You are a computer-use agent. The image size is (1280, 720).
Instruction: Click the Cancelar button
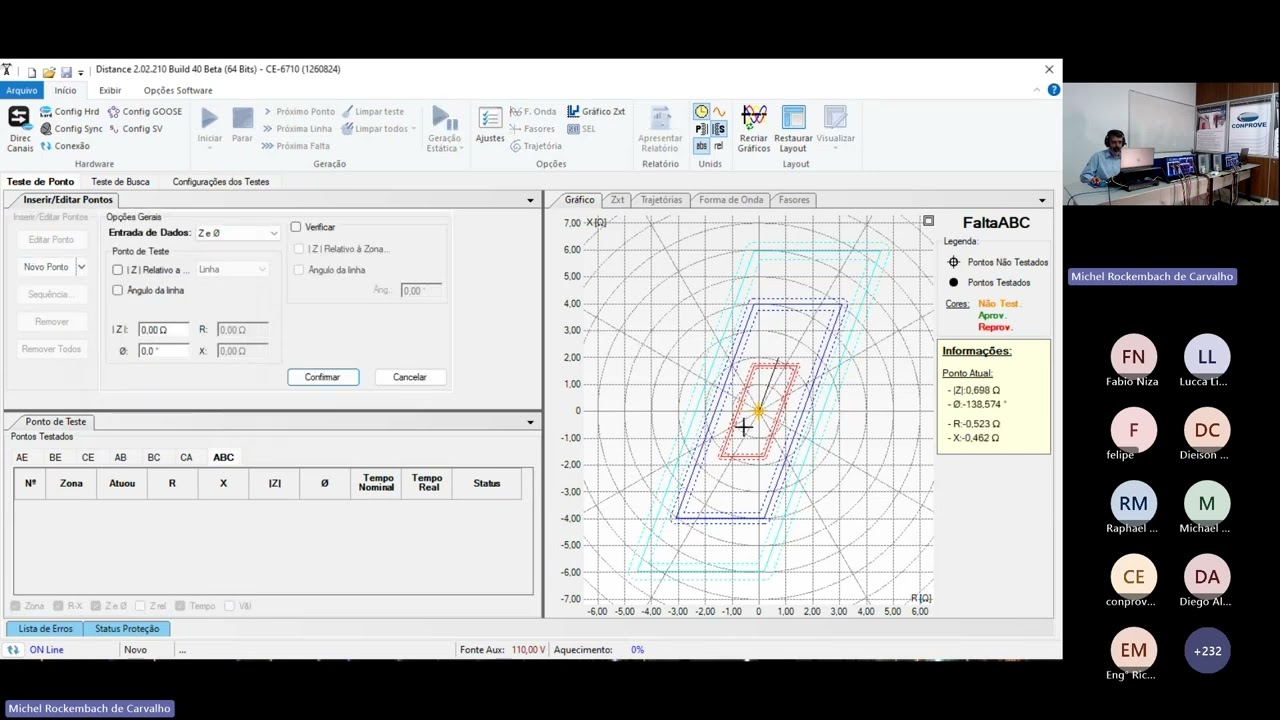[x=409, y=377]
